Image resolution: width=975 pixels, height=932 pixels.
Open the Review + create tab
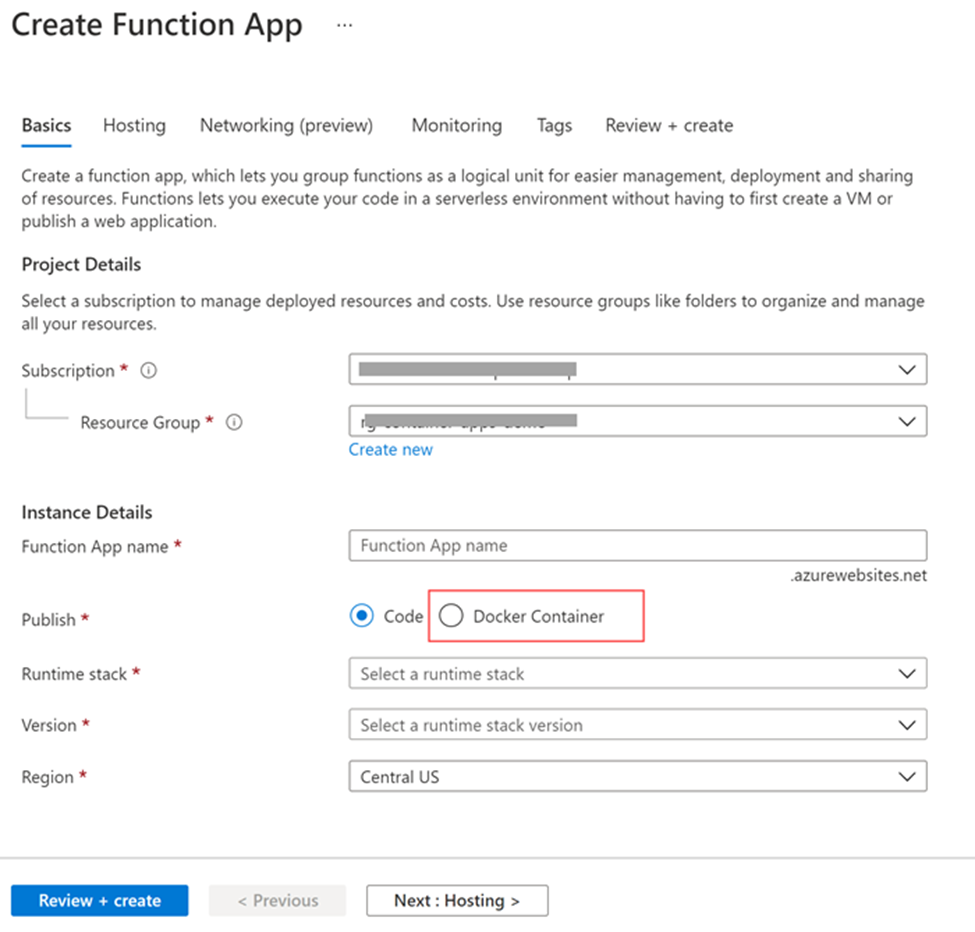669,125
